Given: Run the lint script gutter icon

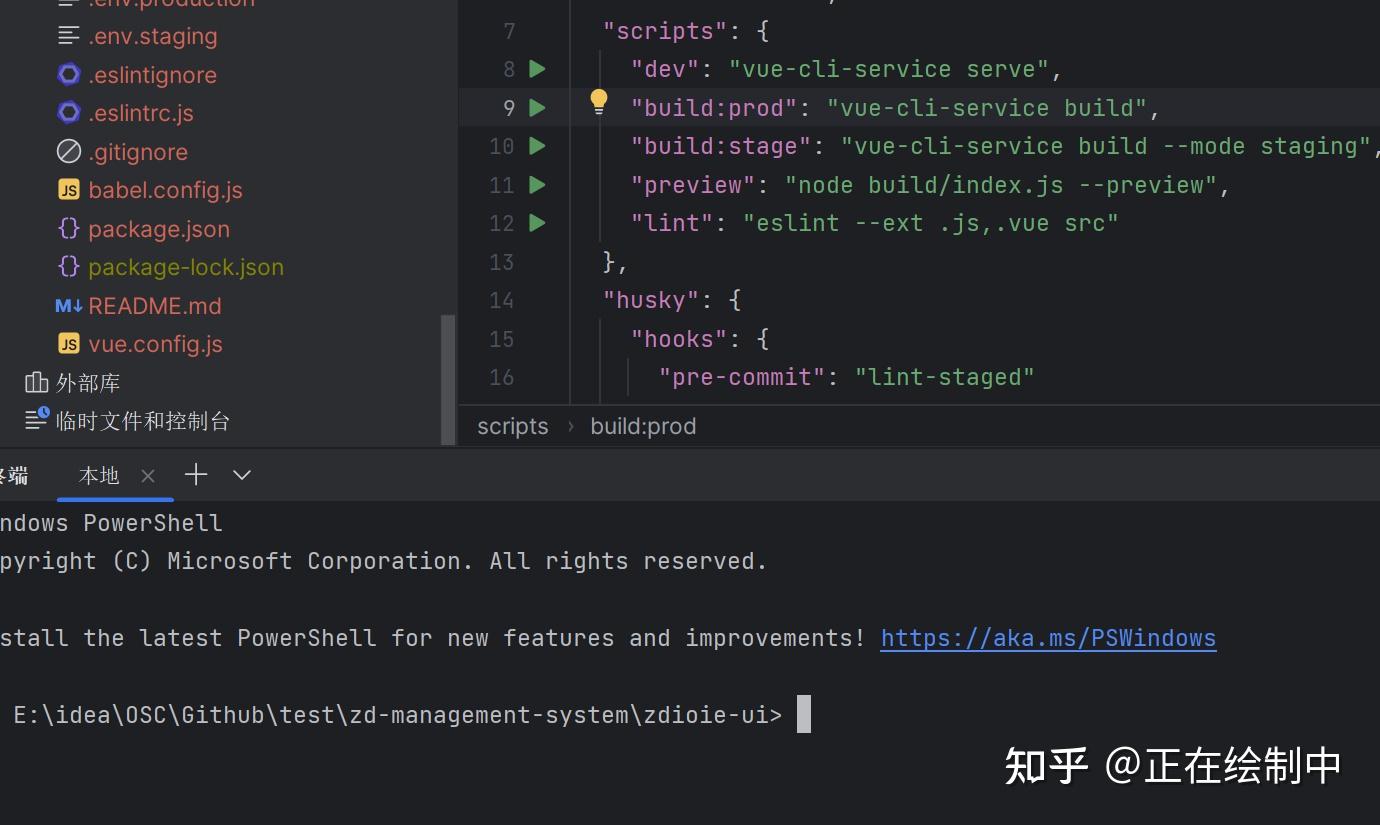Looking at the screenshot, I should click(537, 223).
